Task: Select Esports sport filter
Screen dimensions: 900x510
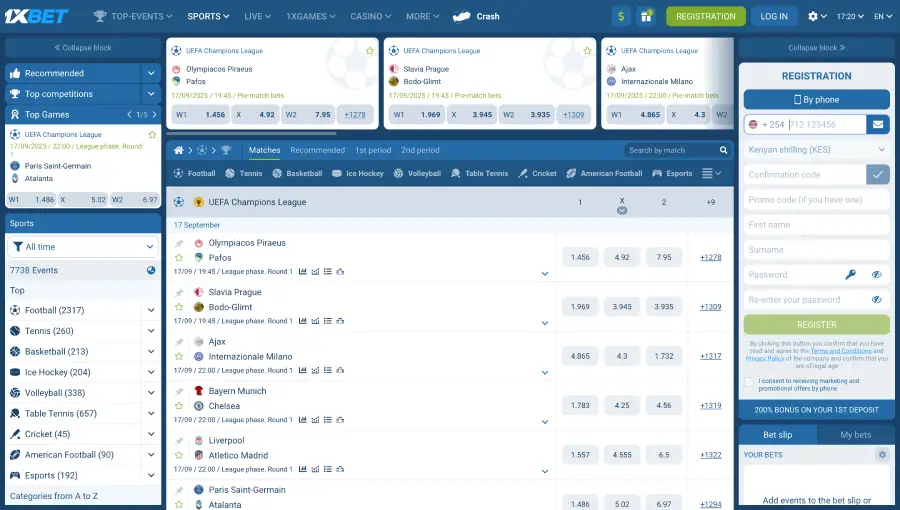Action: tap(672, 173)
